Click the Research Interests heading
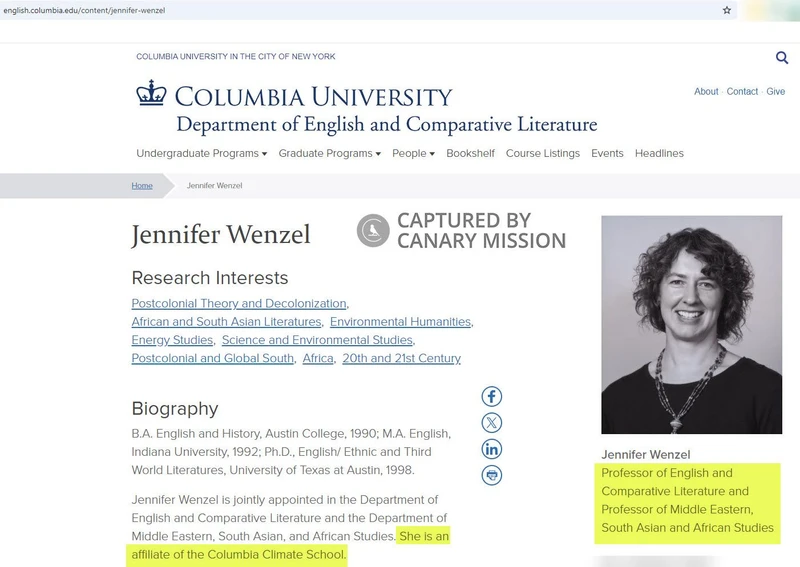 point(210,278)
